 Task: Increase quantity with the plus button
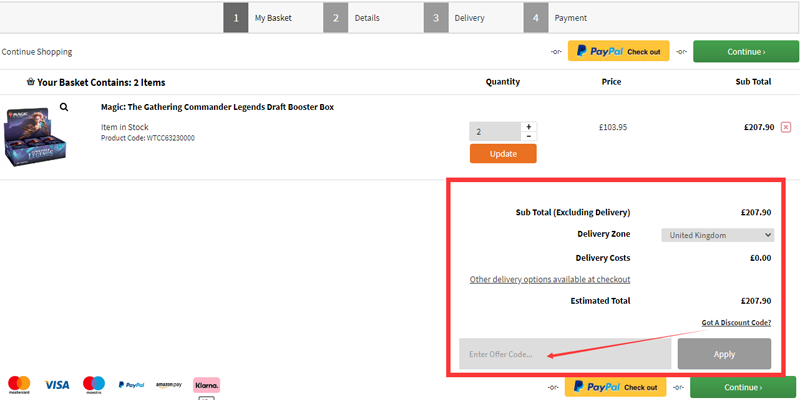pyautogui.click(x=529, y=127)
